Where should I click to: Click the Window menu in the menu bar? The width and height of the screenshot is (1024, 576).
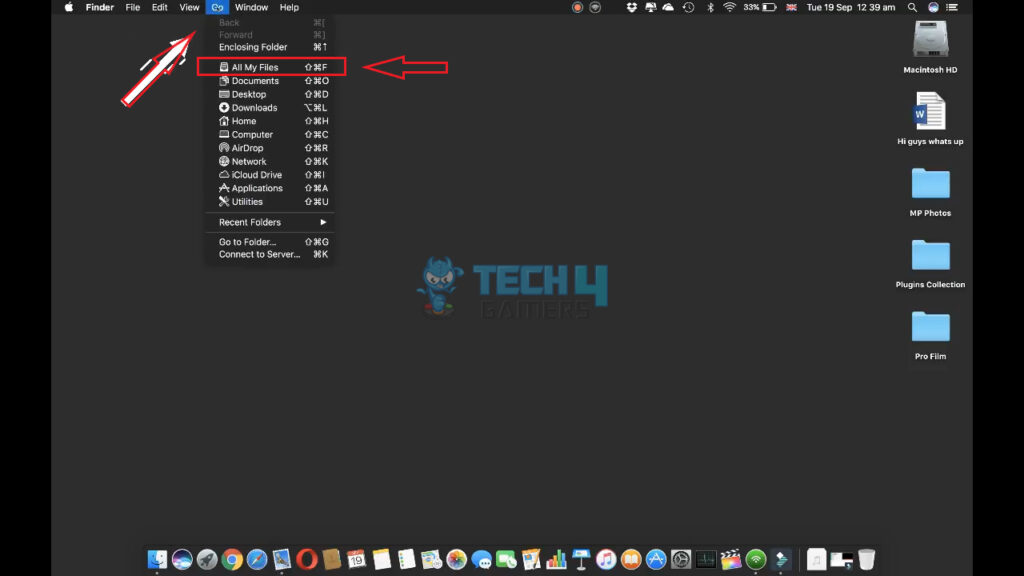coord(251,7)
